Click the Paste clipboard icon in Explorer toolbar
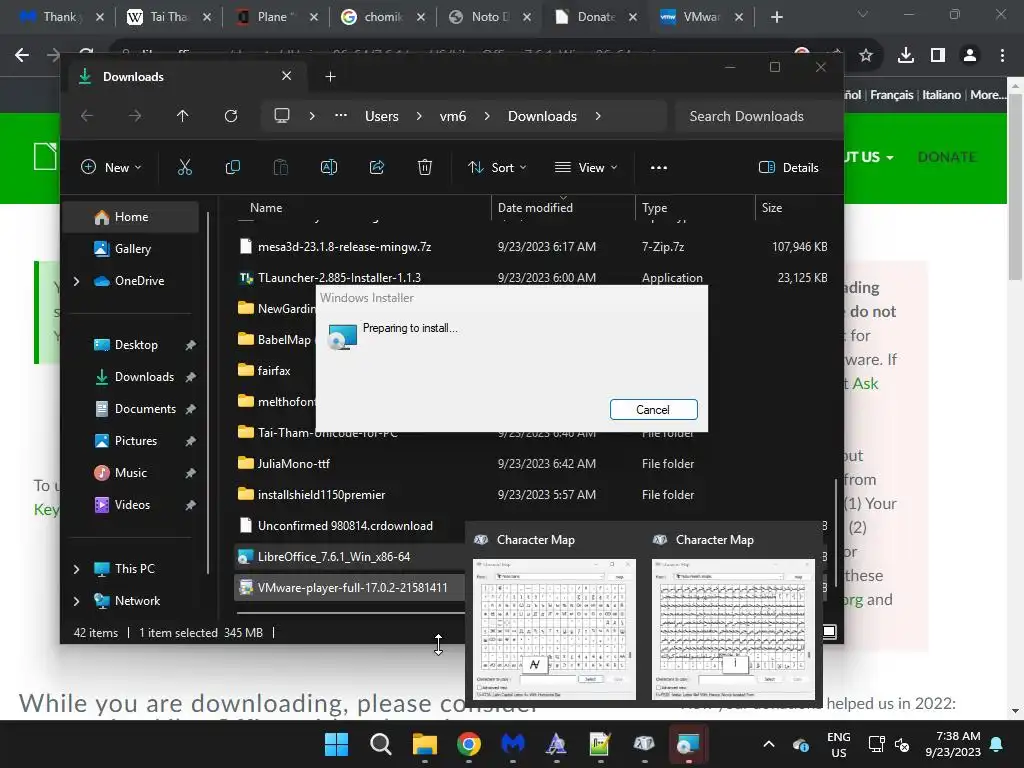This screenshot has width=1024, height=768. click(281, 168)
